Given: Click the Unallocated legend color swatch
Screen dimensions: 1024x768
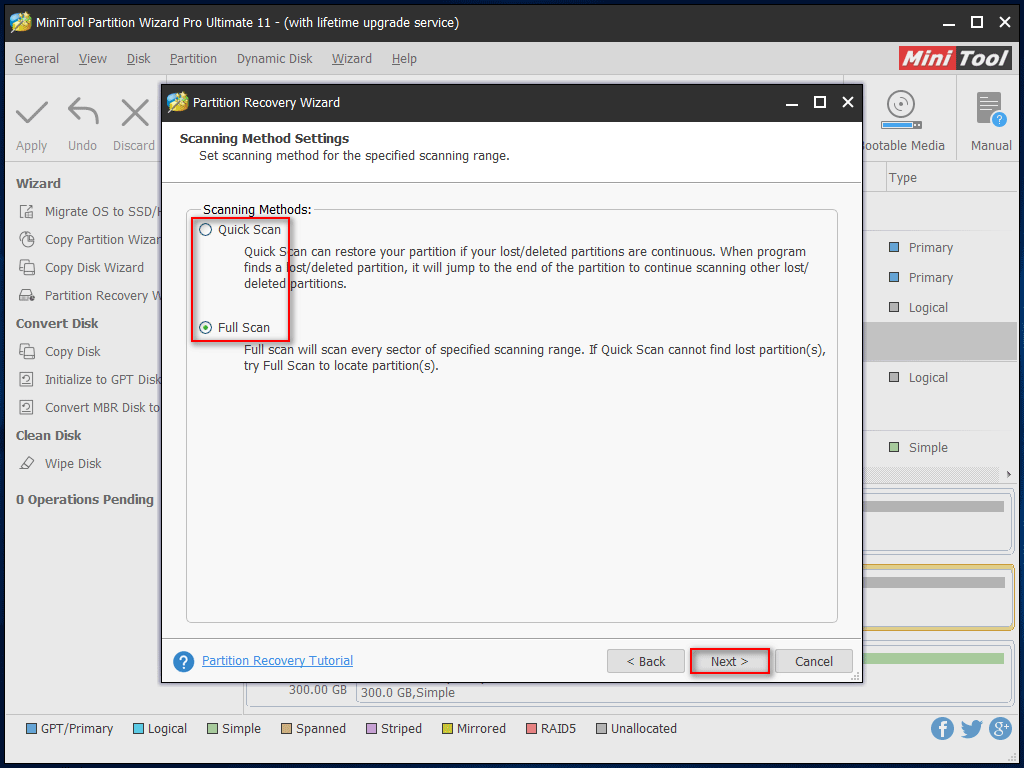Looking at the screenshot, I should pyautogui.click(x=601, y=729).
